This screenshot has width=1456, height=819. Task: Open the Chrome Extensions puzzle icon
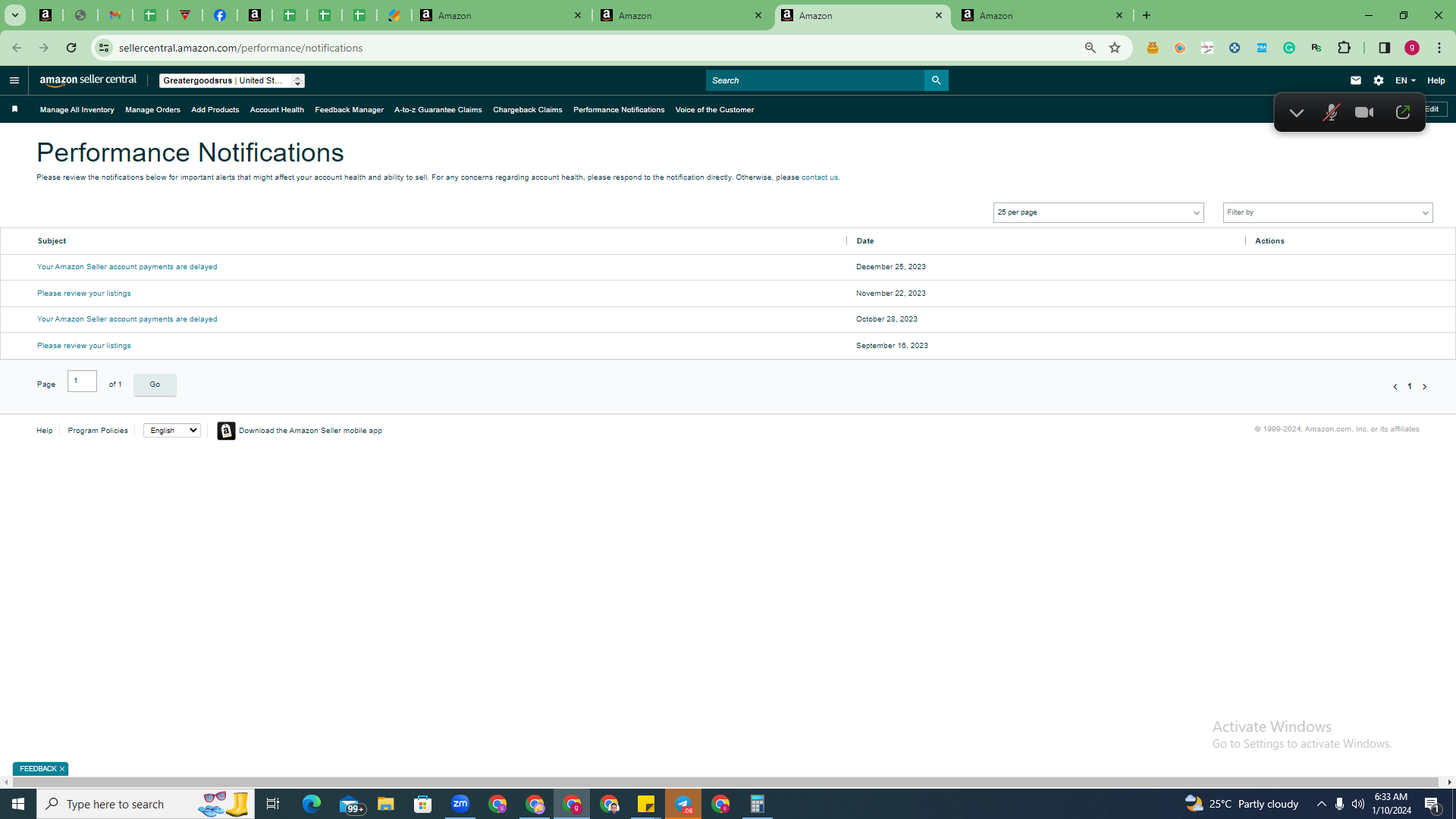1345,48
